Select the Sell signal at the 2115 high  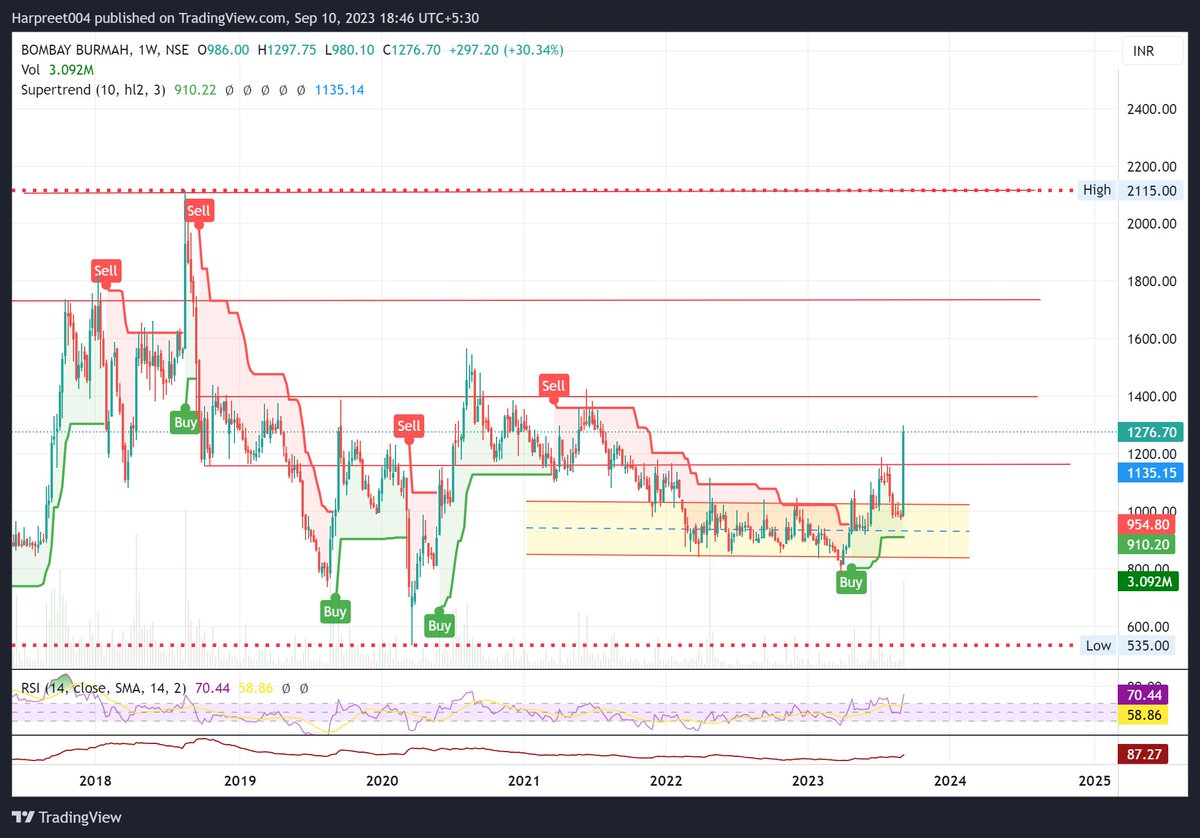199,210
